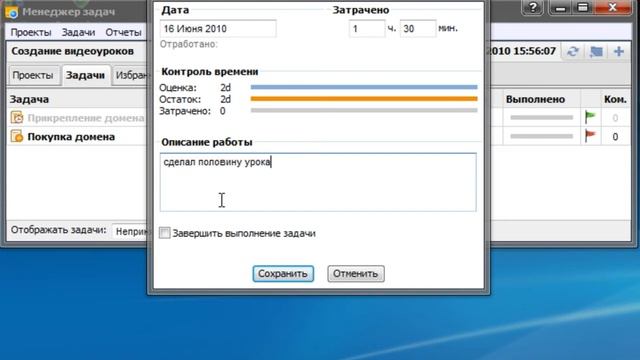
Task: Switch to the Избранное tab
Action: point(131,75)
